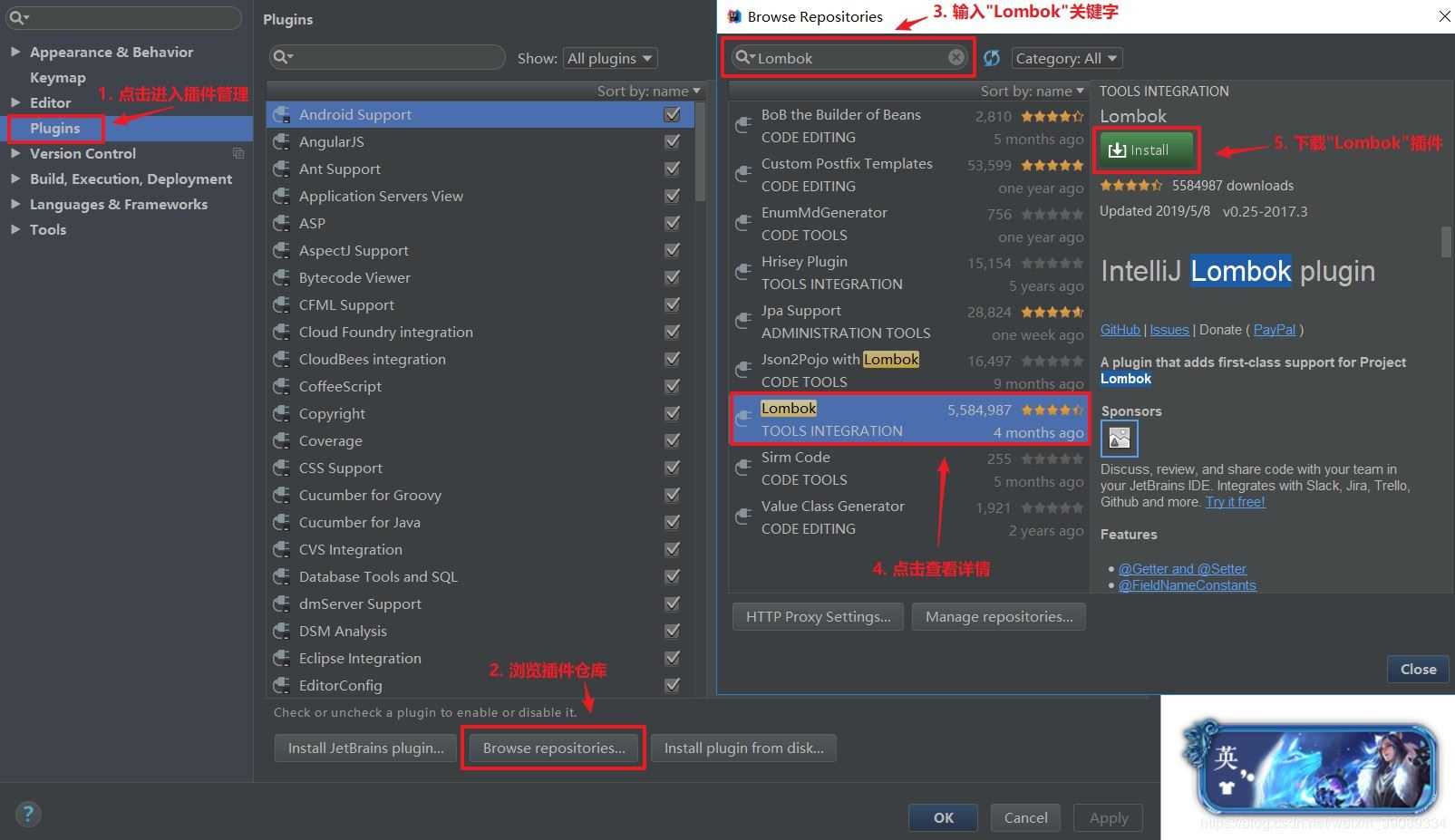The image size is (1455, 840).
Task: Click the Ant Support plugin icon
Action: [282, 169]
